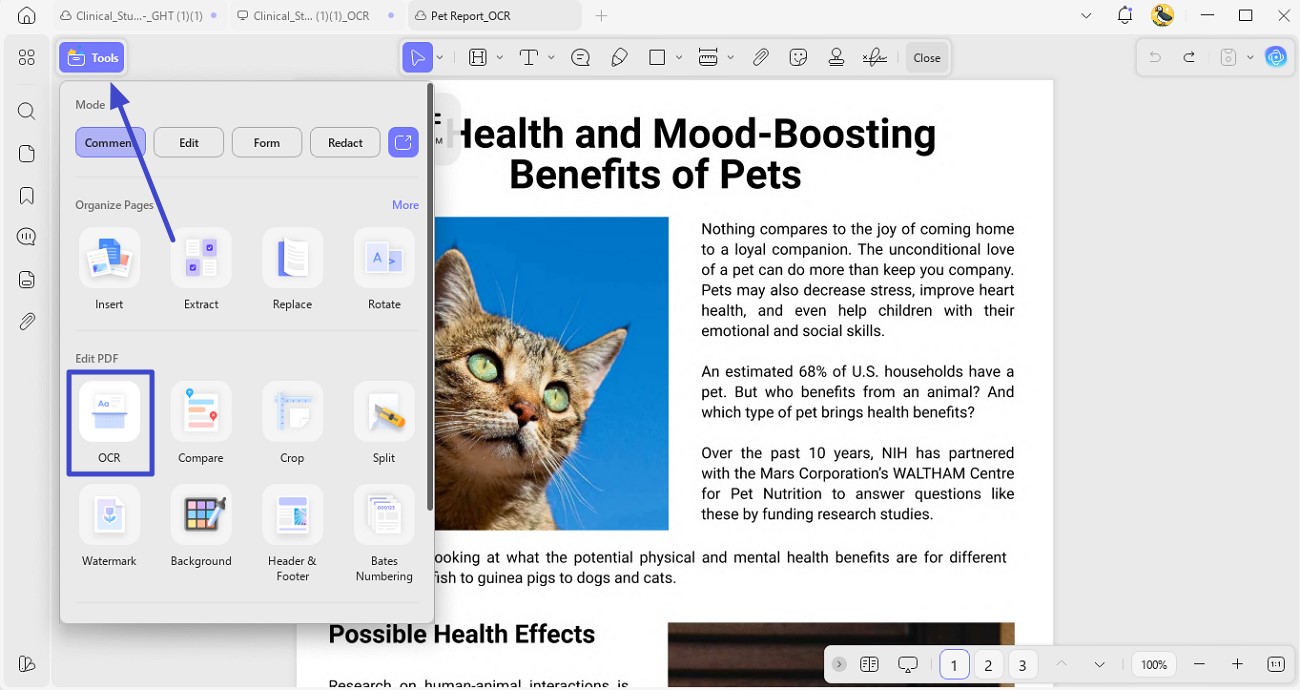Switch to Redact mode

coord(345,143)
